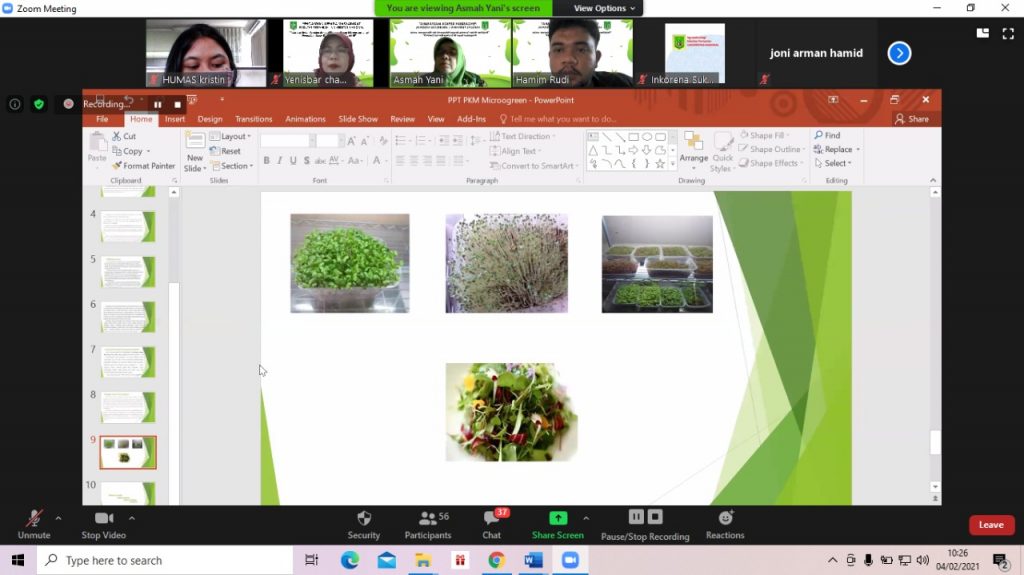The image size is (1024, 575).
Task: Switch to the Slide Show tab
Action: [358, 119]
